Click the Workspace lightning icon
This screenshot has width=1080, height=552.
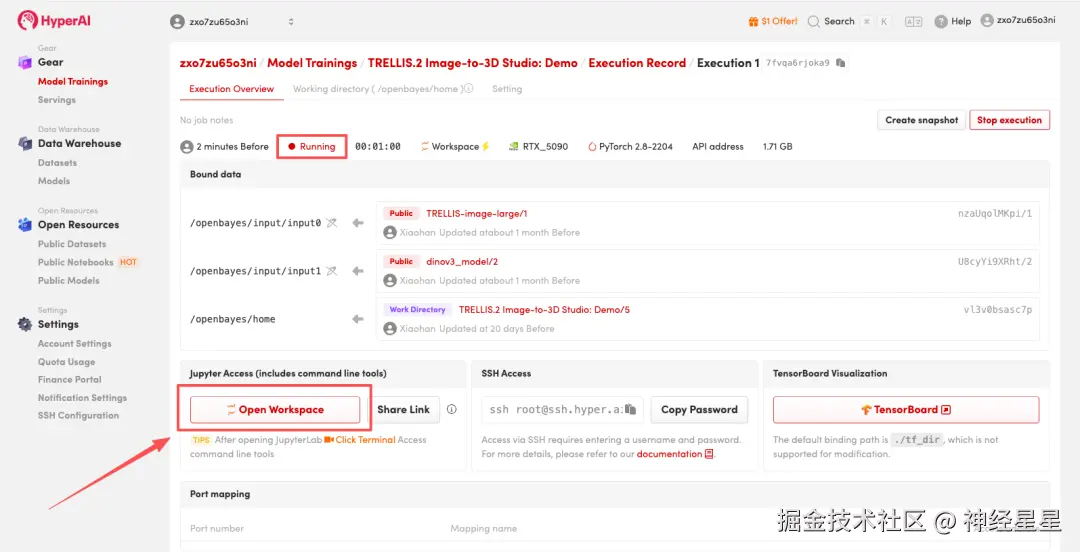(x=486, y=147)
